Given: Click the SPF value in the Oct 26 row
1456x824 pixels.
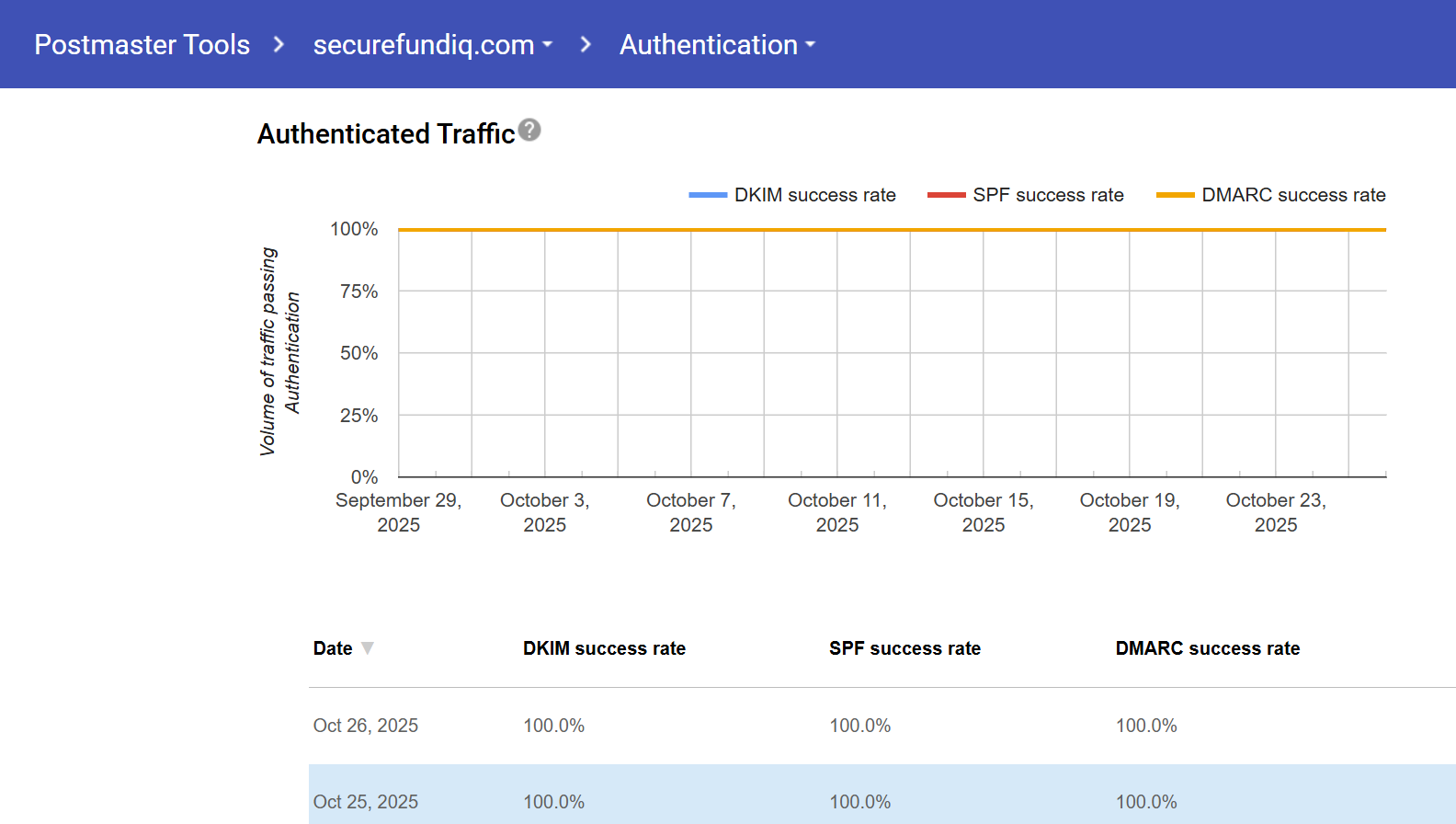Looking at the screenshot, I should tap(859, 726).
